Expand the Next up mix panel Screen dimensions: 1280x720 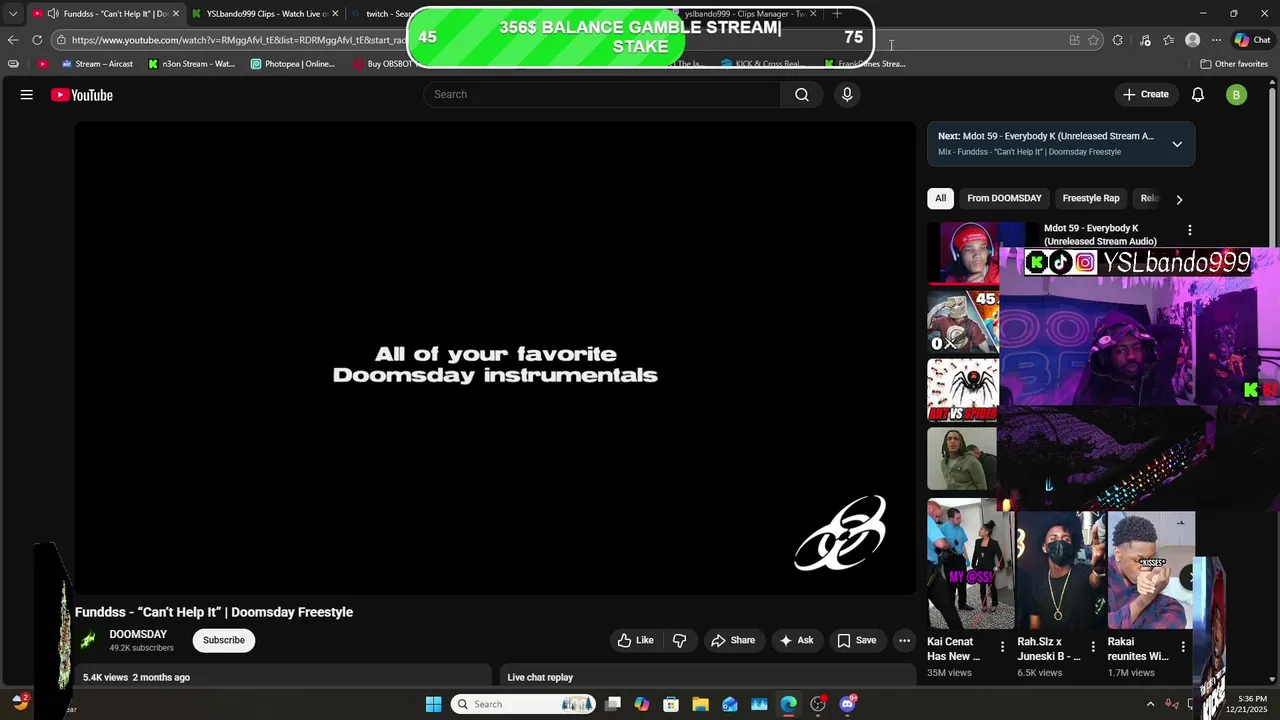coord(1177,144)
